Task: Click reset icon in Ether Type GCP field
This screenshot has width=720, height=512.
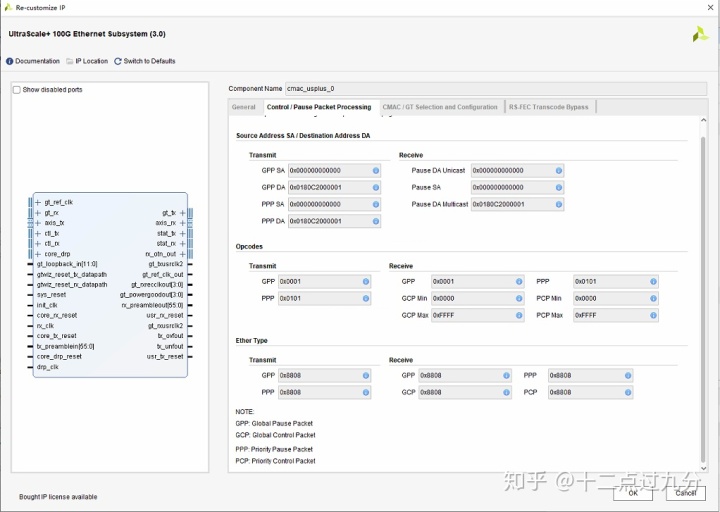Action: tap(506, 393)
